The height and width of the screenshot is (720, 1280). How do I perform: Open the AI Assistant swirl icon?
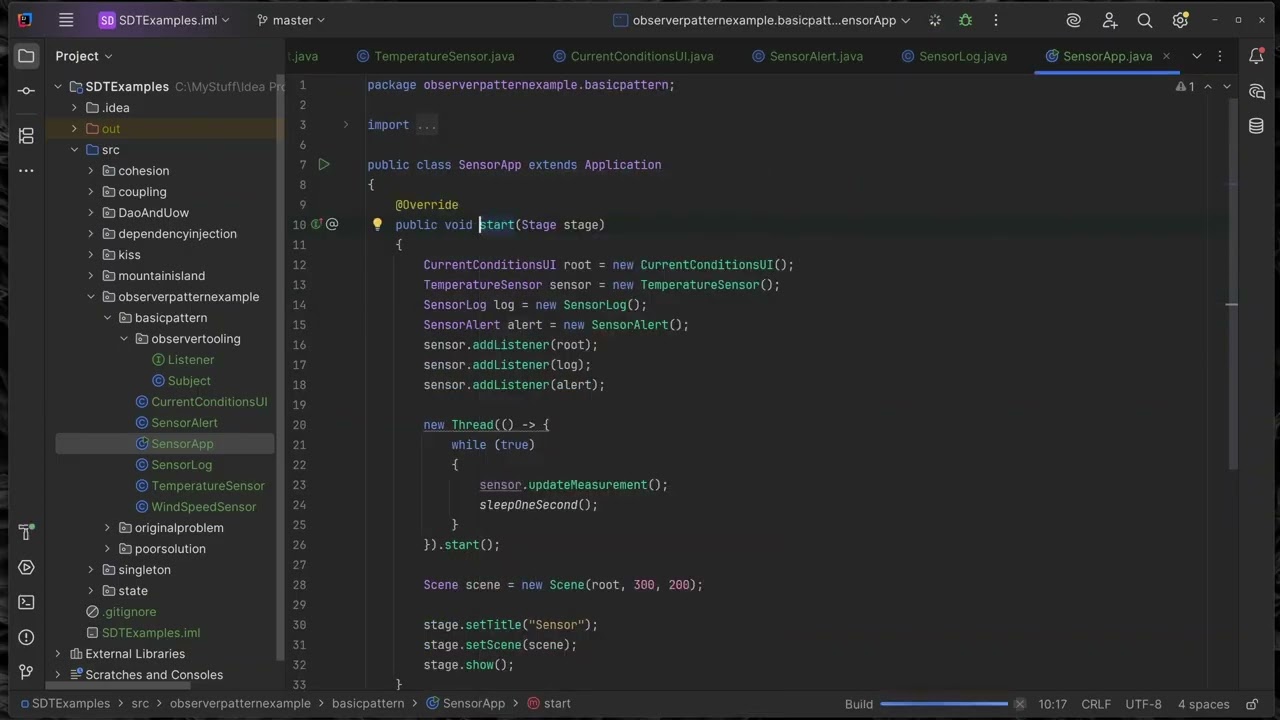click(1074, 20)
